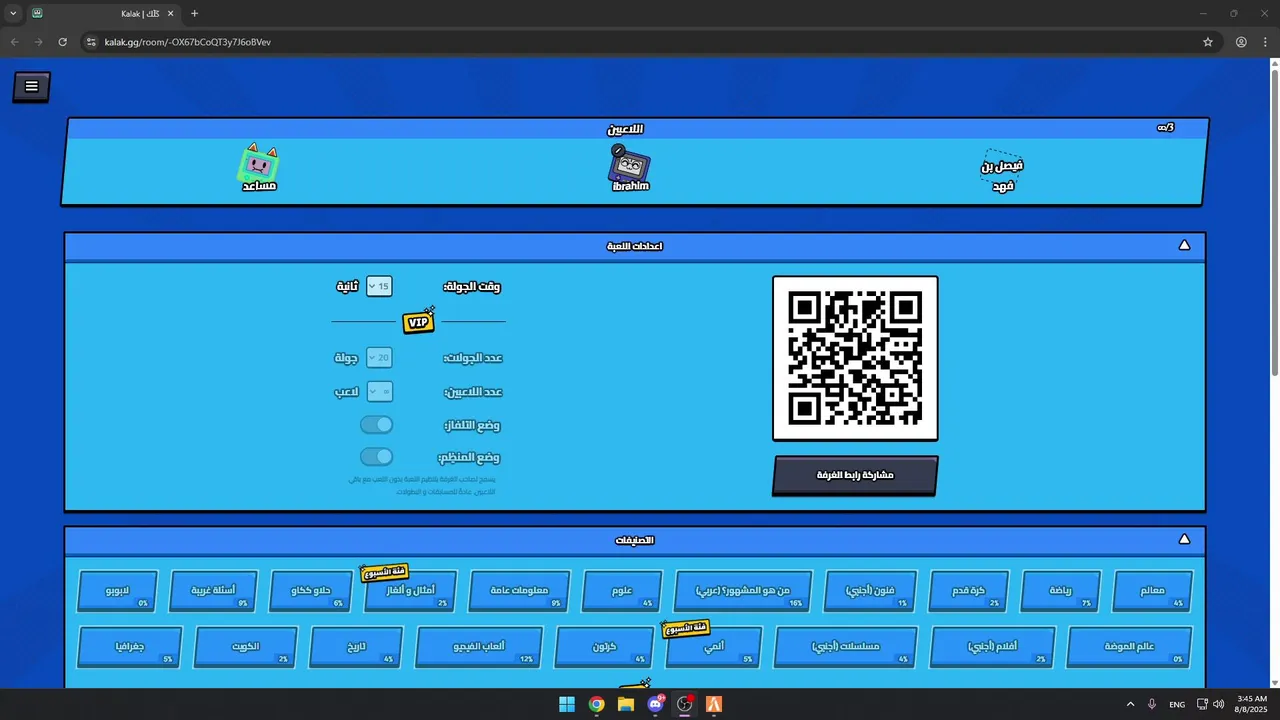This screenshot has width=1280, height=720.
Task: Open the round time dropdown showing 15
Action: pos(379,287)
